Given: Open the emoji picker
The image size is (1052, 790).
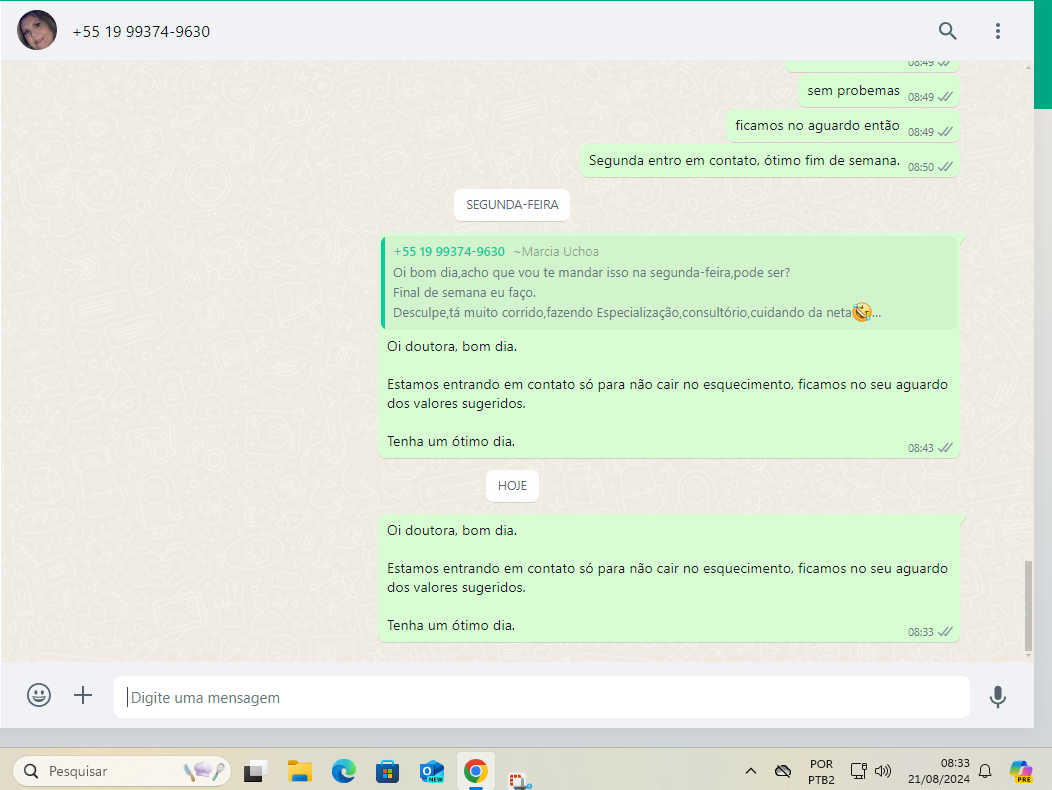Looking at the screenshot, I should tap(39, 696).
